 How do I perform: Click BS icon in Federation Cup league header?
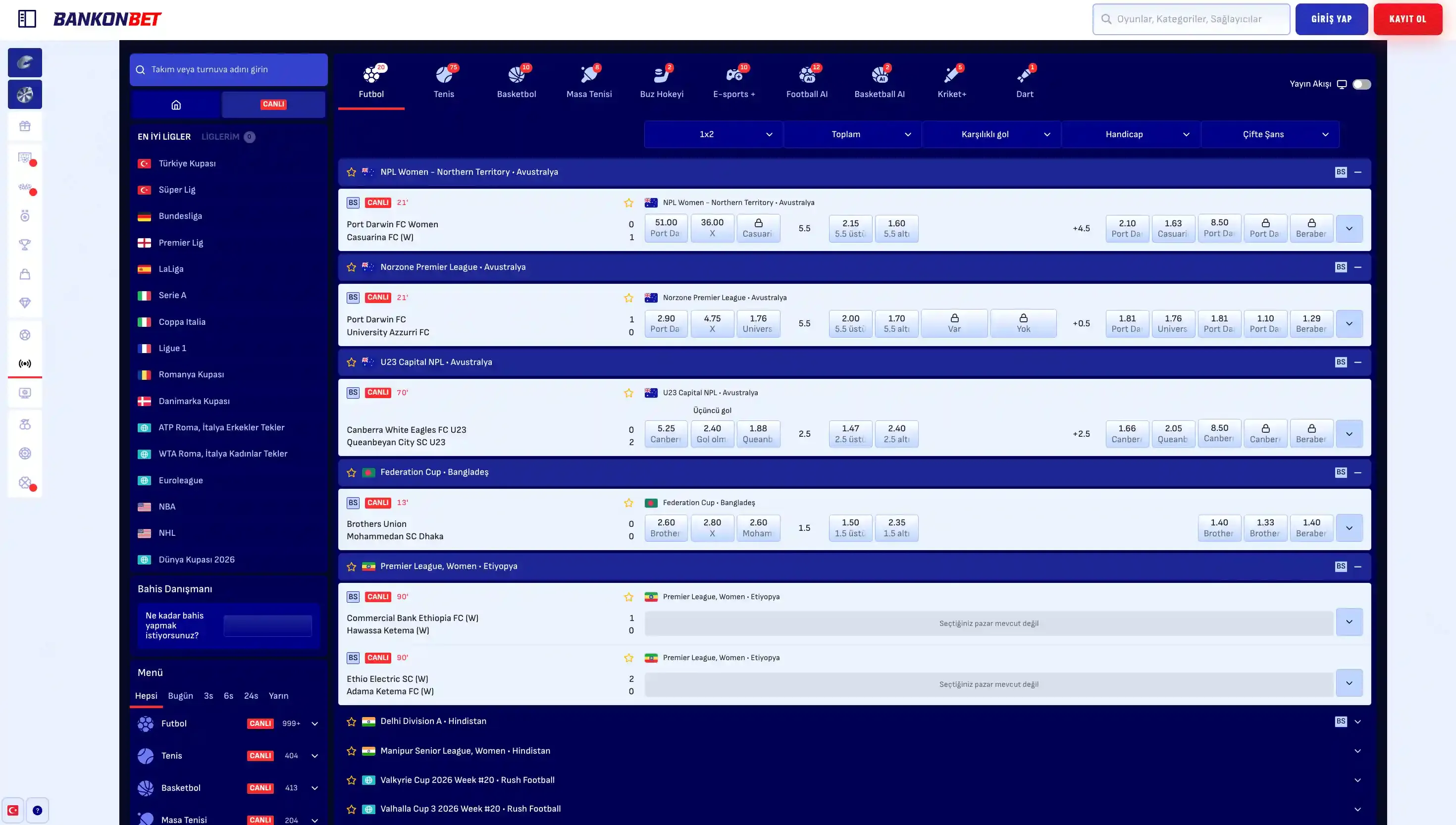1341,472
